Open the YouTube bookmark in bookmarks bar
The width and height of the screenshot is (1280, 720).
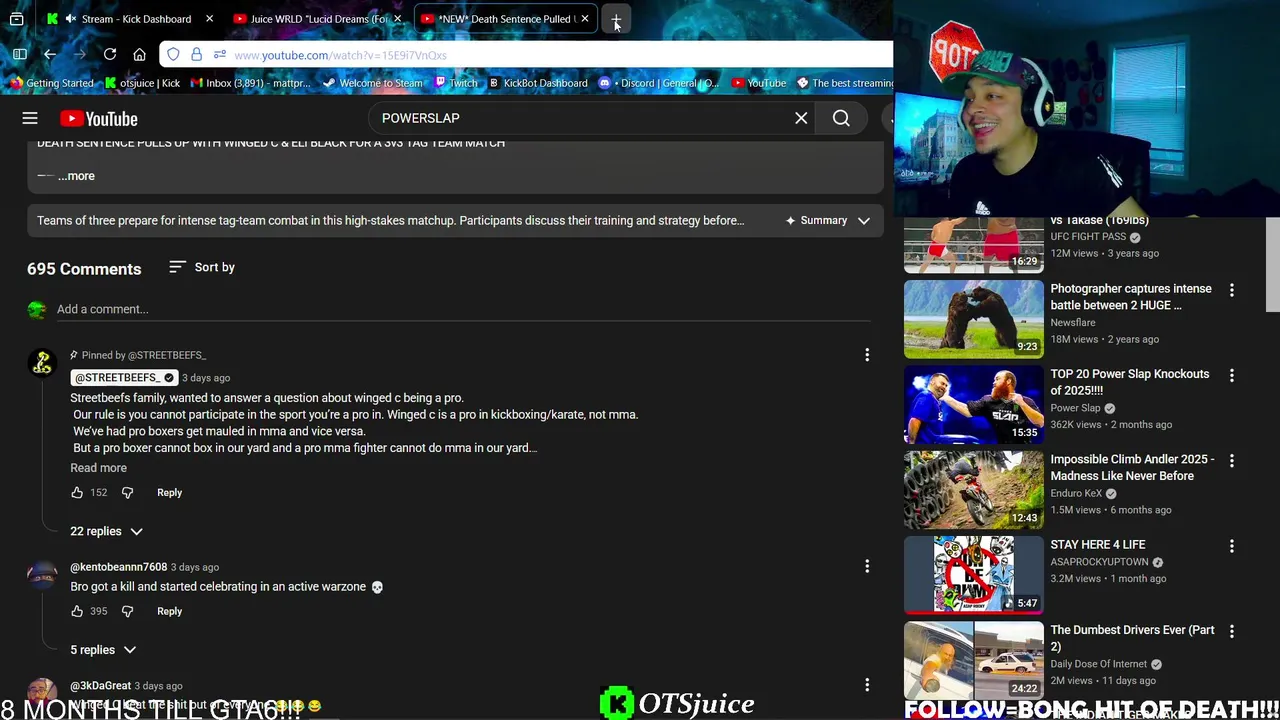[759, 83]
